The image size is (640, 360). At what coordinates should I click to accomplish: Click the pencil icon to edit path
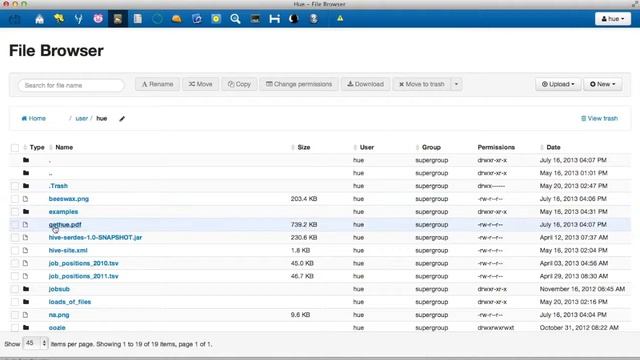(x=122, y=119)
